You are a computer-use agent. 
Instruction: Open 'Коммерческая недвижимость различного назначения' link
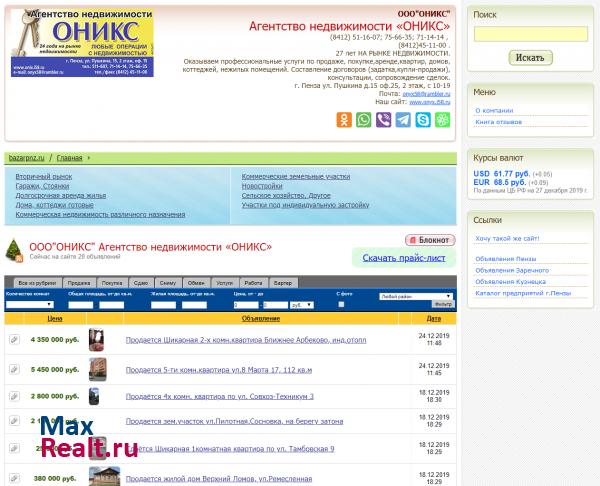[x=100, y=215]
